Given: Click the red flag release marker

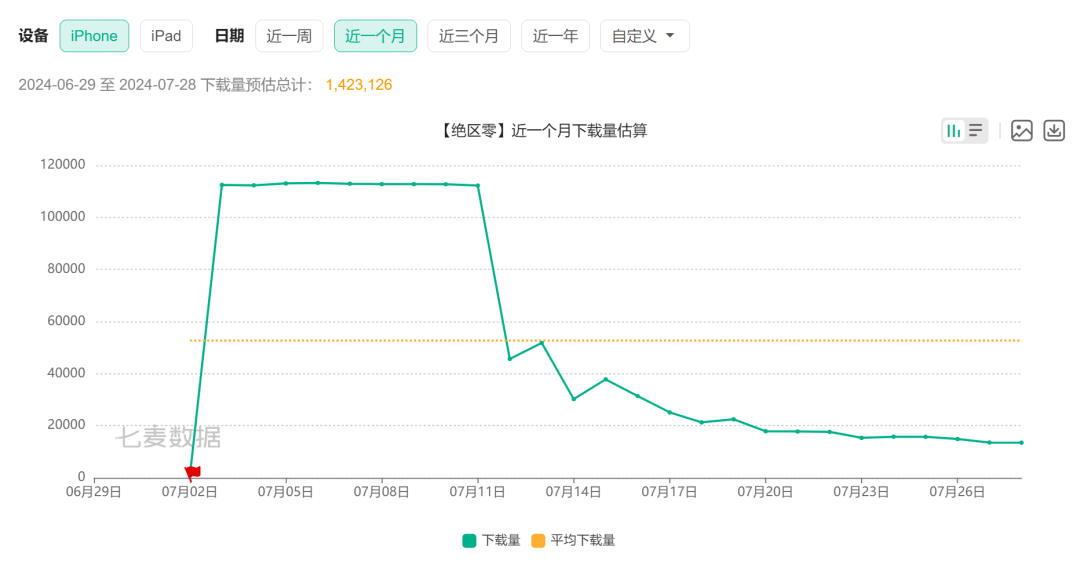Looking at the screenshot, I should 193,472.
